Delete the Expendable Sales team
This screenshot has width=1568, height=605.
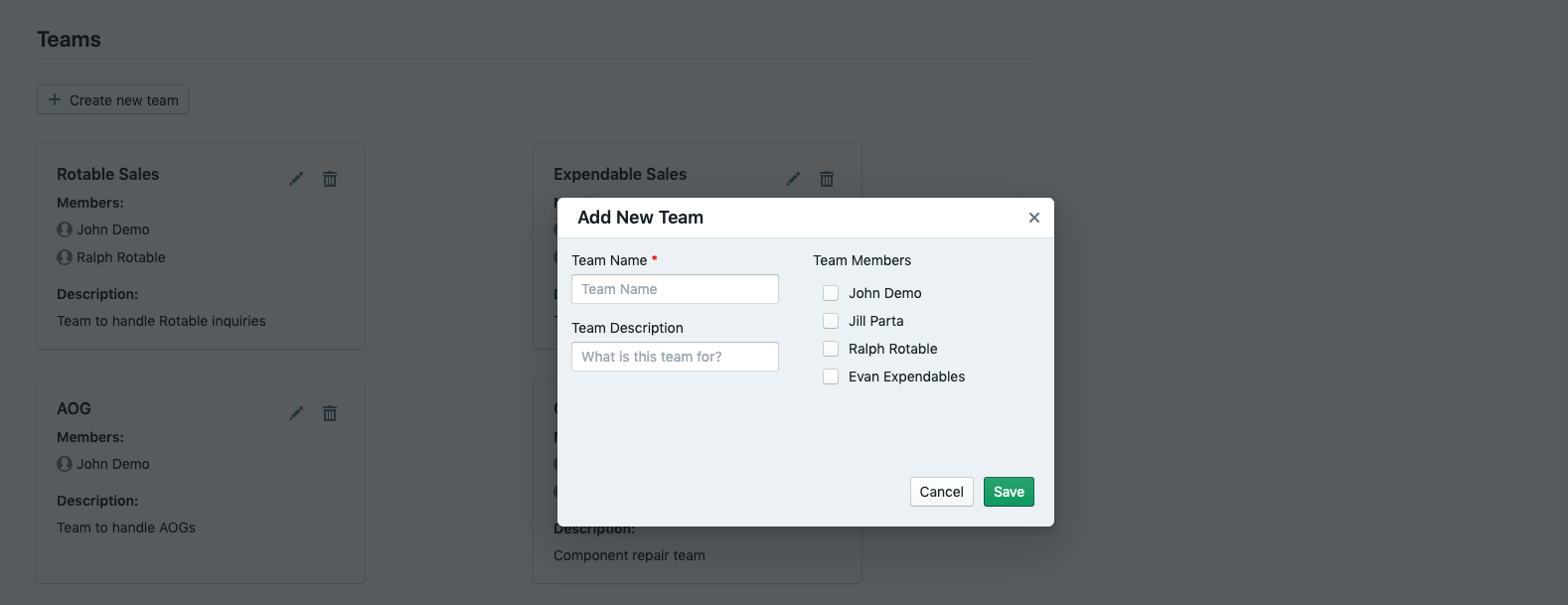[827, 179]
